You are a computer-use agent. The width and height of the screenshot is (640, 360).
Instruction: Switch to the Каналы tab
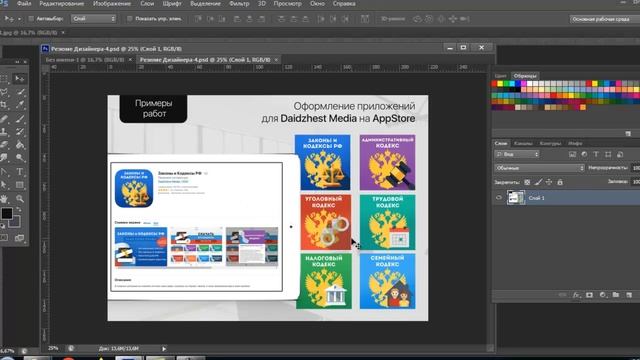(x=523, y=143)
